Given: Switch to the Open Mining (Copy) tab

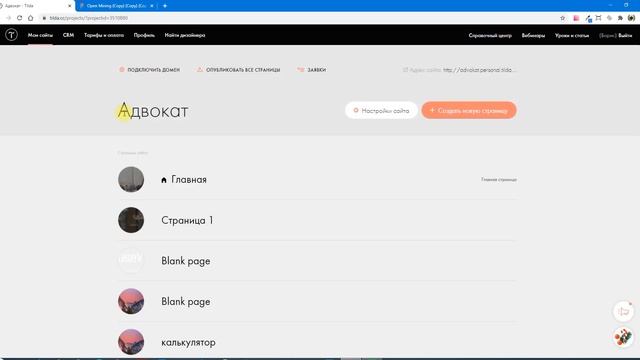Looking at the screenshot, I should coord(115,6).
